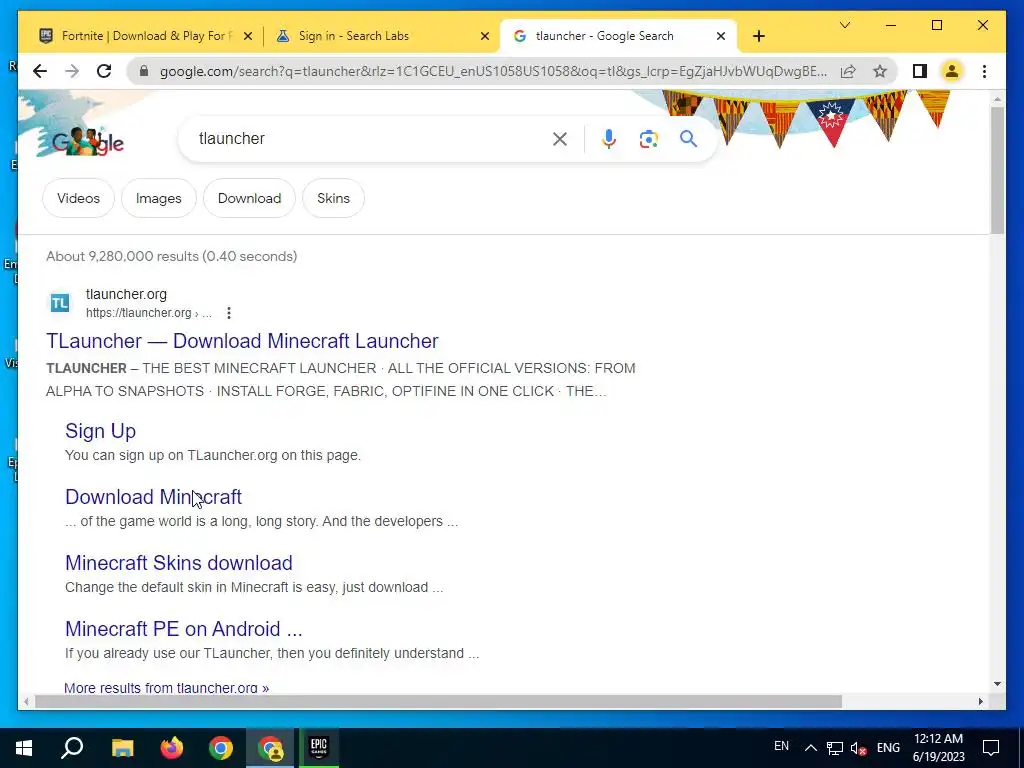Open Epic Games Launcher from taskbar
The height and width of the screenshot is (768, 1024).
[319, 748]
